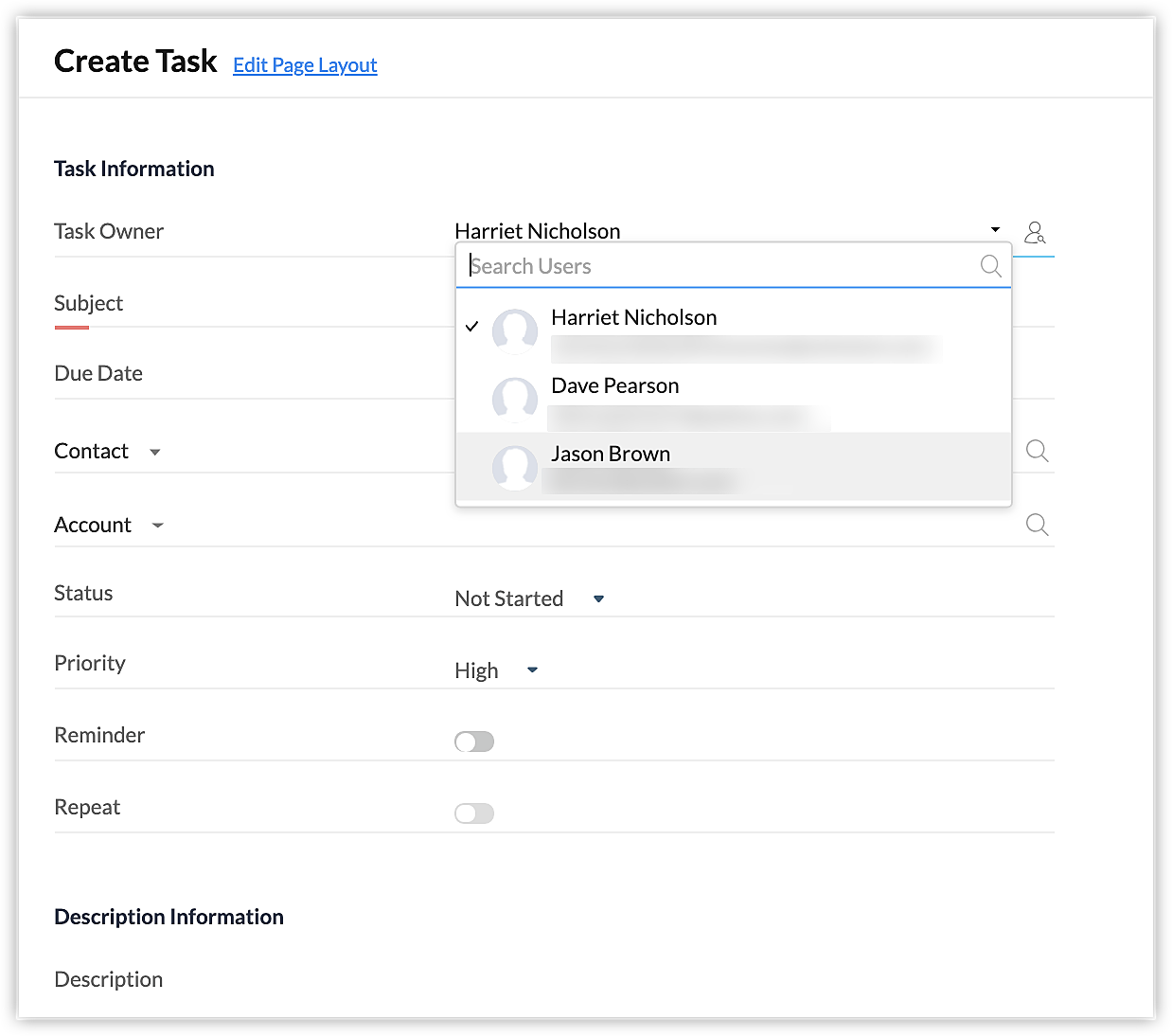This screenshot has height=1036, width=1172.
Task: Click Harriet Nicholson's avatar in the list
Action: [x=515, y=330]
